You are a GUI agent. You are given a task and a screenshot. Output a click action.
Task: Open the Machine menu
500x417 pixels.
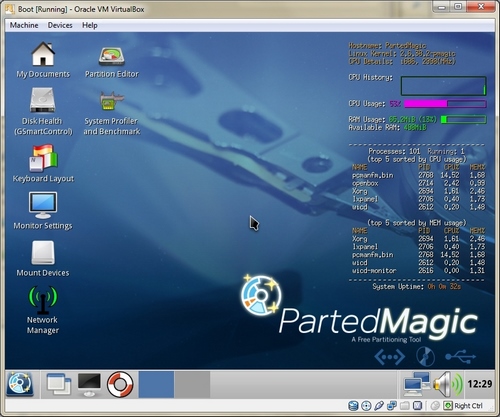(24, 25)
